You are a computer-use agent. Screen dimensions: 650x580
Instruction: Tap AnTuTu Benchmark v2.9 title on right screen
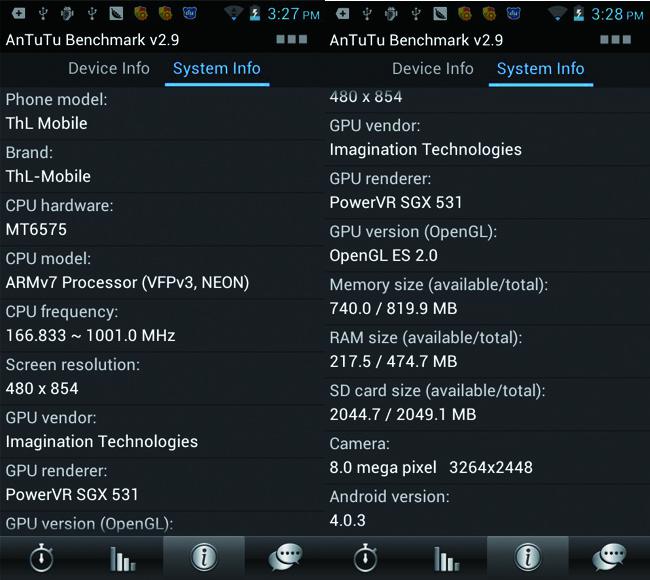coord(416,40)
